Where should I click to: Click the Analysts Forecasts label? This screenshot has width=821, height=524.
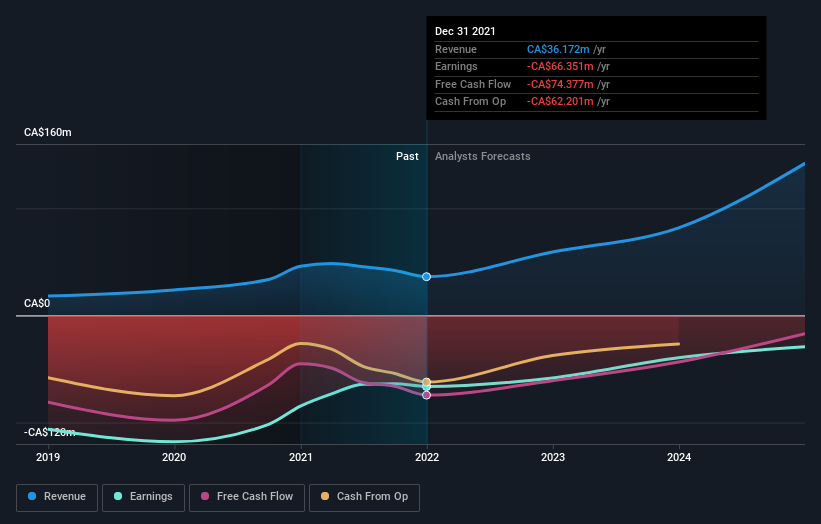482,157
